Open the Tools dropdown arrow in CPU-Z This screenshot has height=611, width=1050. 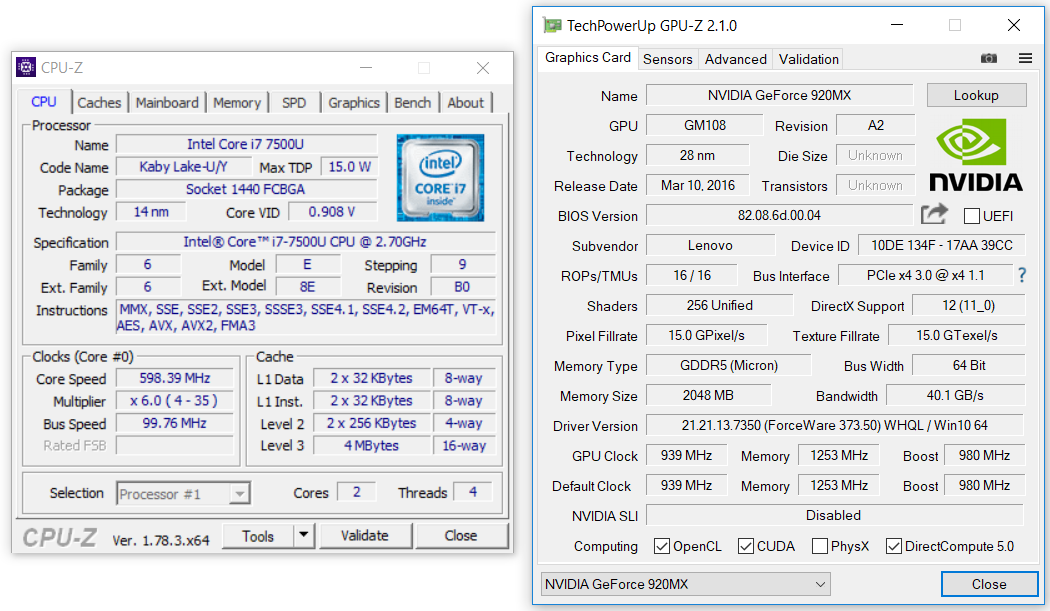(x=304, y=535)
